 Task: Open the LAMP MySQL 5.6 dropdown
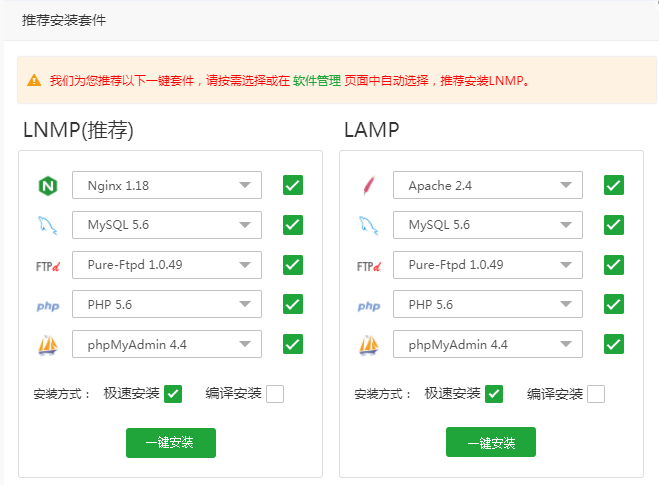pos(488,225)
